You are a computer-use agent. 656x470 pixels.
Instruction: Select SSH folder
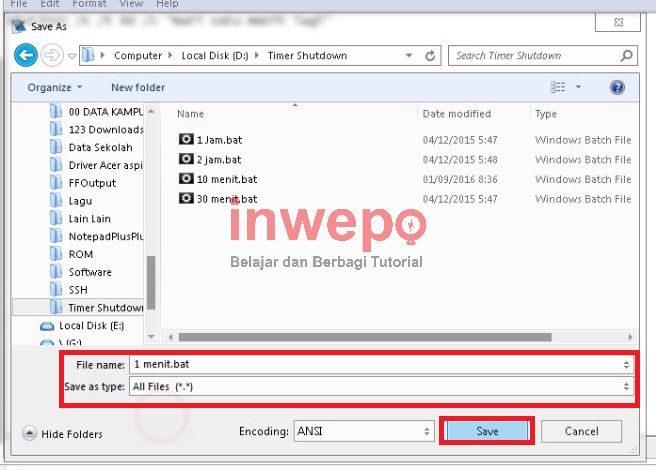pos(69,290)
